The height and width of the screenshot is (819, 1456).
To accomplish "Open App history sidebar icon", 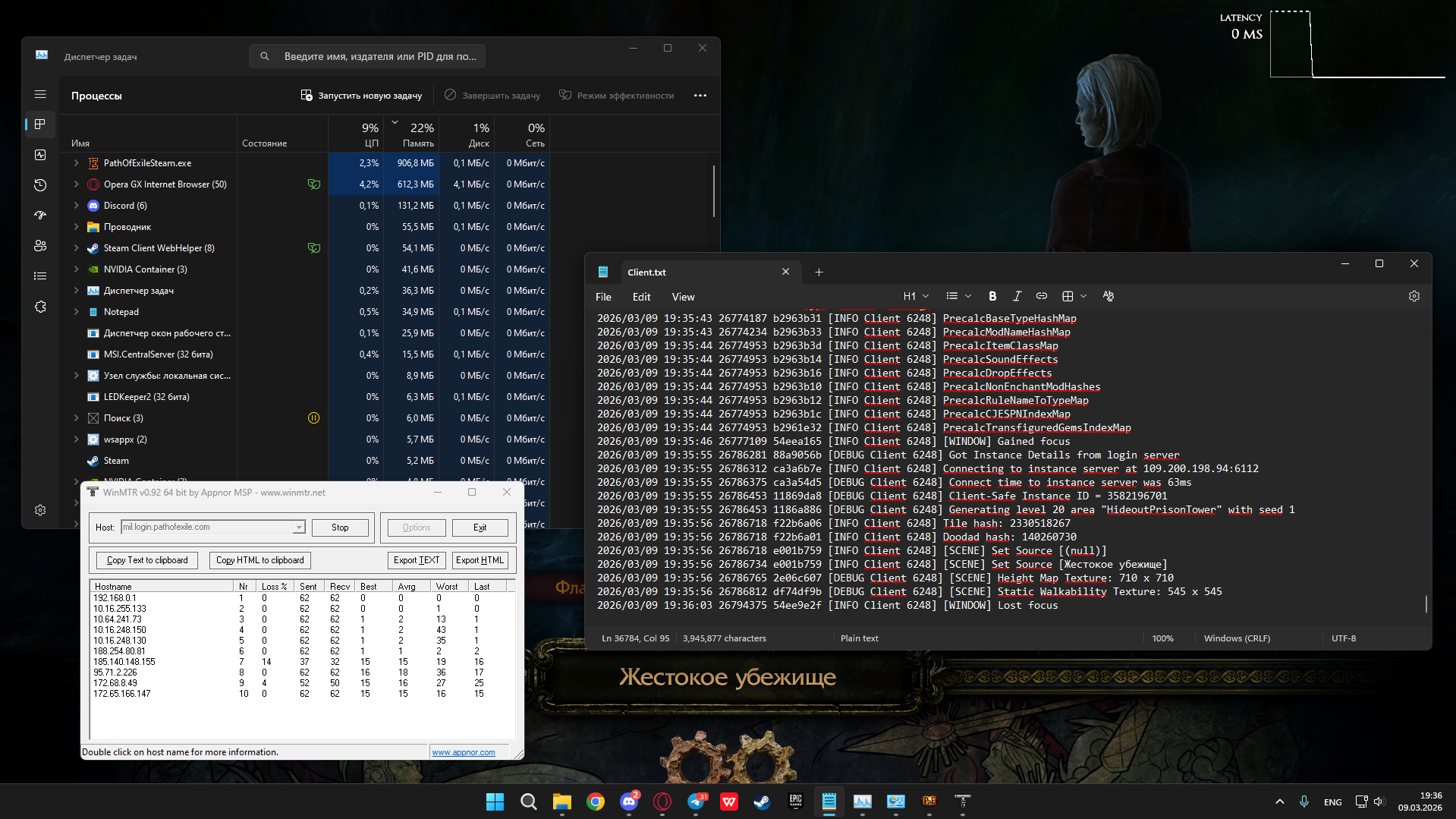I will (40, 185).
